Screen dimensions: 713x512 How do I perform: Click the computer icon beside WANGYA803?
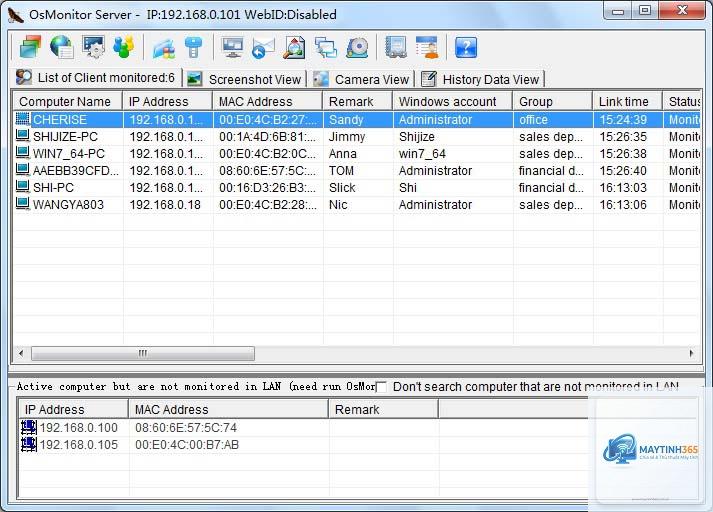[x=22, y=203]
